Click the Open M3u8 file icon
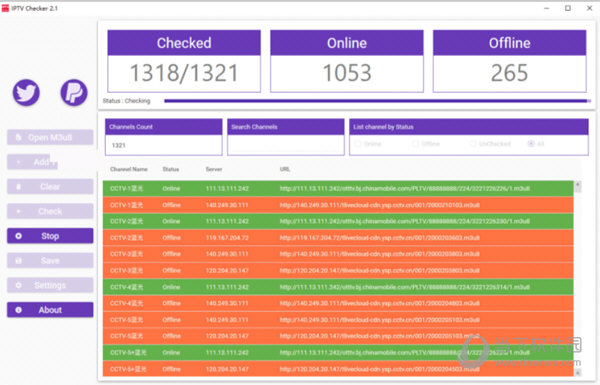Image resolution: width=600 pixels, height=385 pixels. 18,137
